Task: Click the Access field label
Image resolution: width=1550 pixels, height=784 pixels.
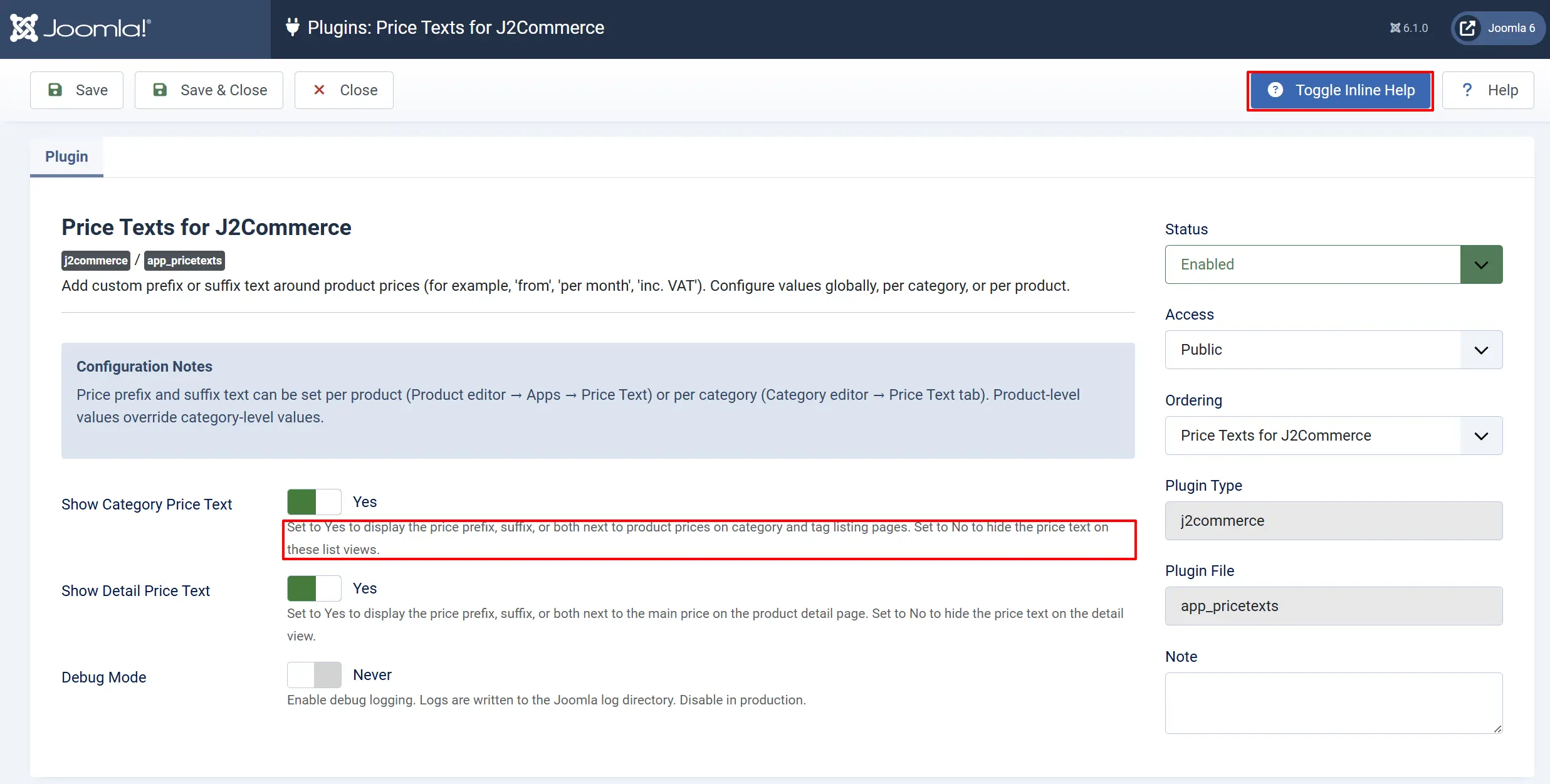Action: tap(1190, 315)
